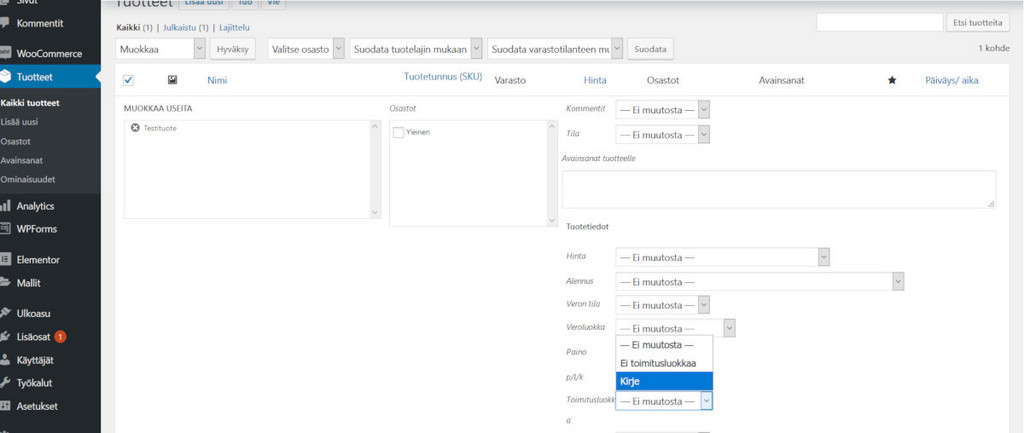Remove Testituote with the X icon
The width and height of the screenshot is (1024, 433).
135,128
